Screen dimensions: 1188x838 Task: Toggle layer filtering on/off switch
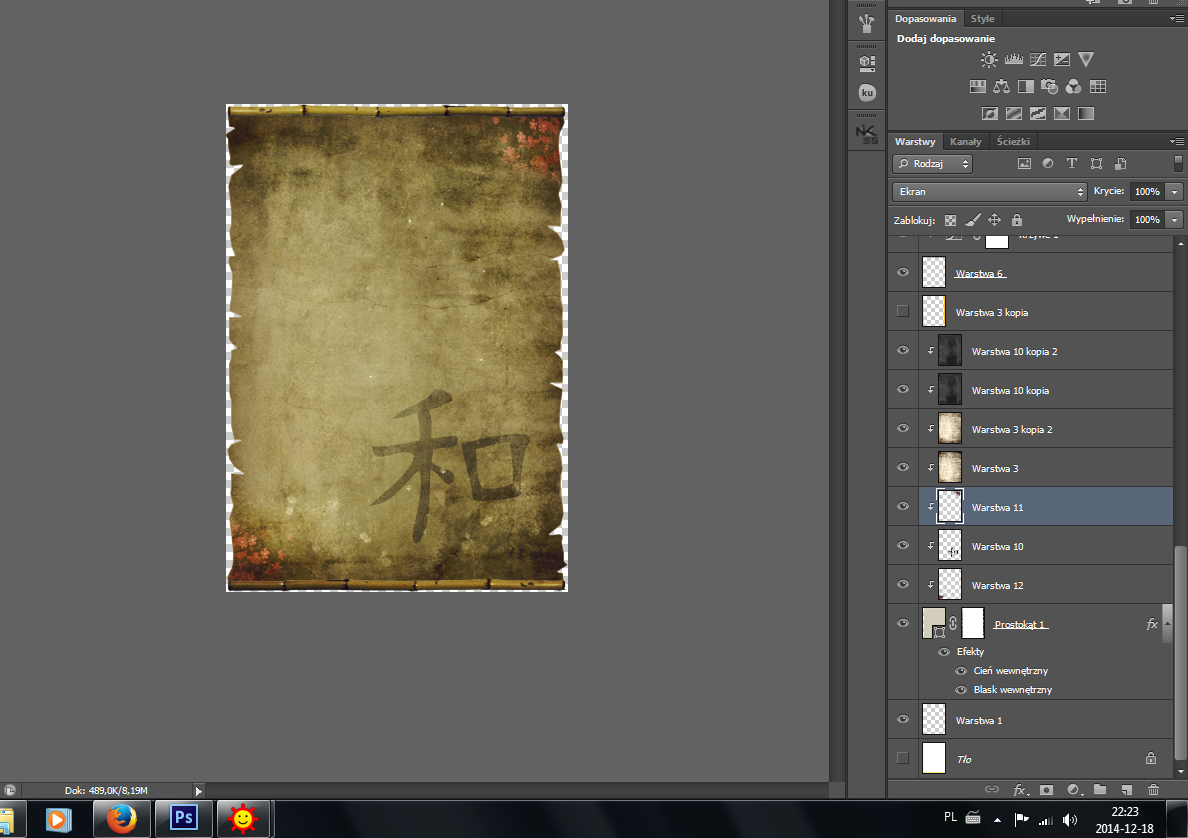1178,164
